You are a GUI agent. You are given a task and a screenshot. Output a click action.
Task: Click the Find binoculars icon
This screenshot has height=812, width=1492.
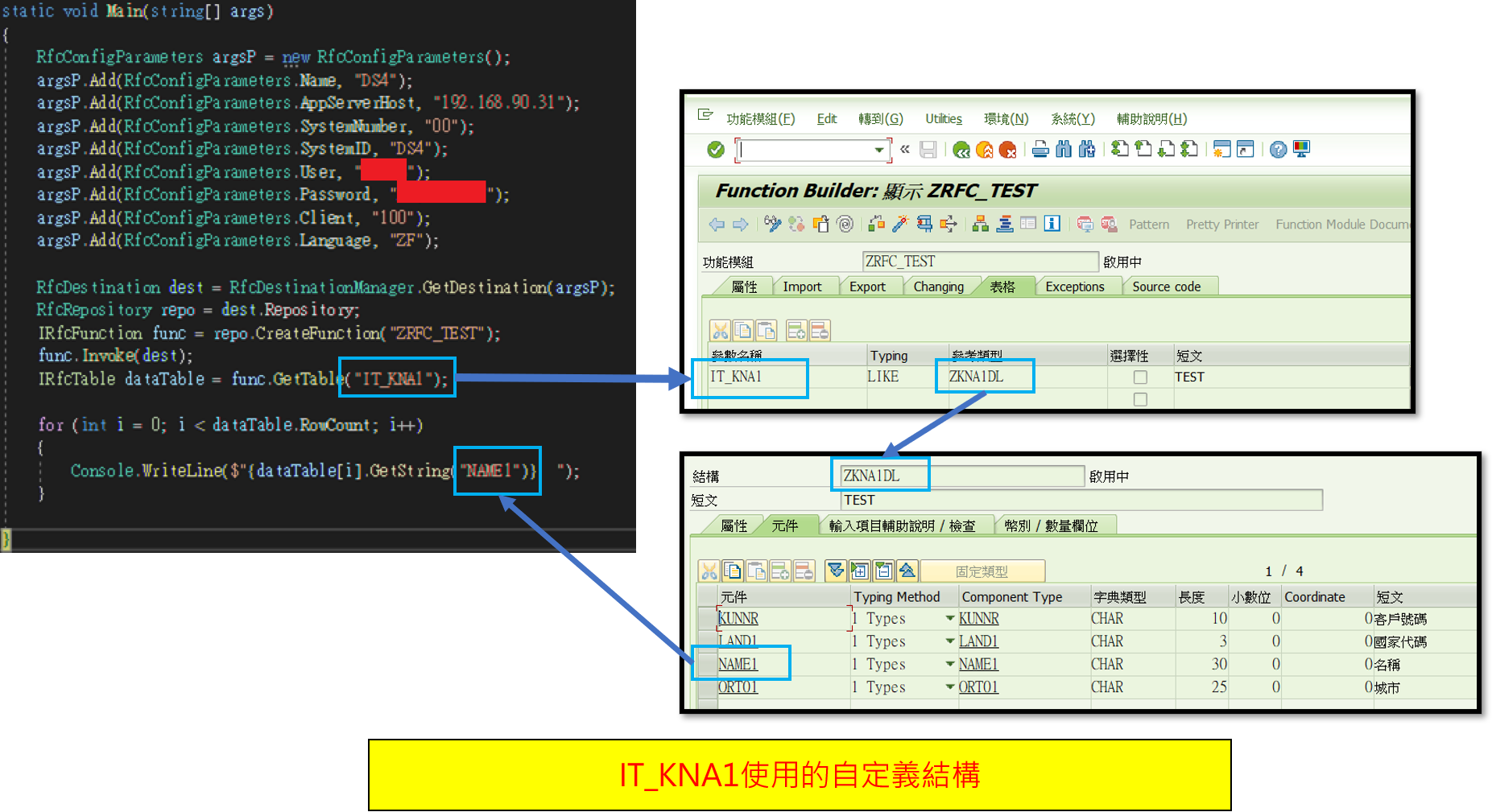(1064, 150)
